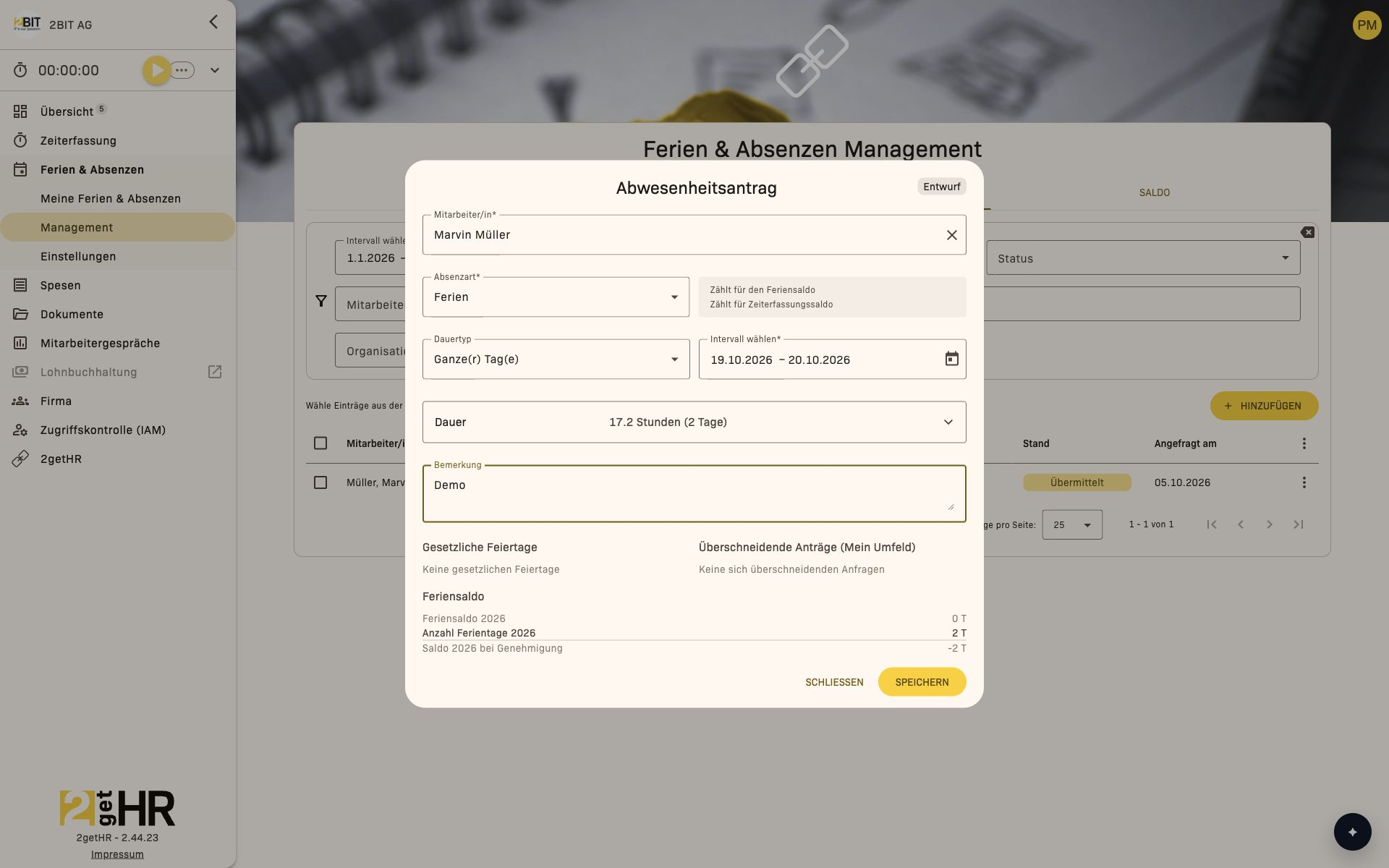Save the request with SPEICHERN
Image resolution: width=1389 pixels, height=868 pixels.
(x=922, y=682)
